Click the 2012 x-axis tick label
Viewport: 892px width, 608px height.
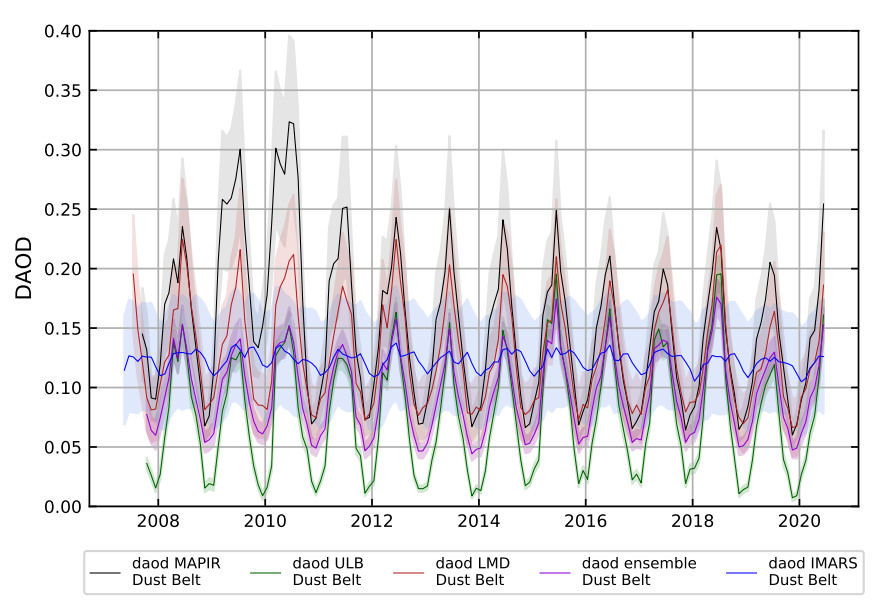[372, 522]
